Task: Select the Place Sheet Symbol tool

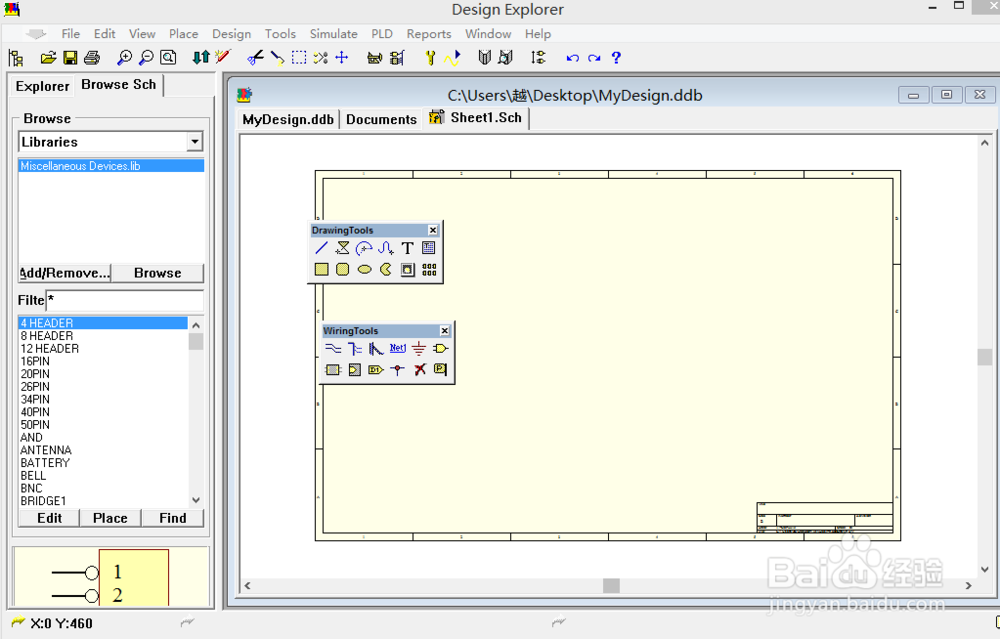Action: point(333,369)
